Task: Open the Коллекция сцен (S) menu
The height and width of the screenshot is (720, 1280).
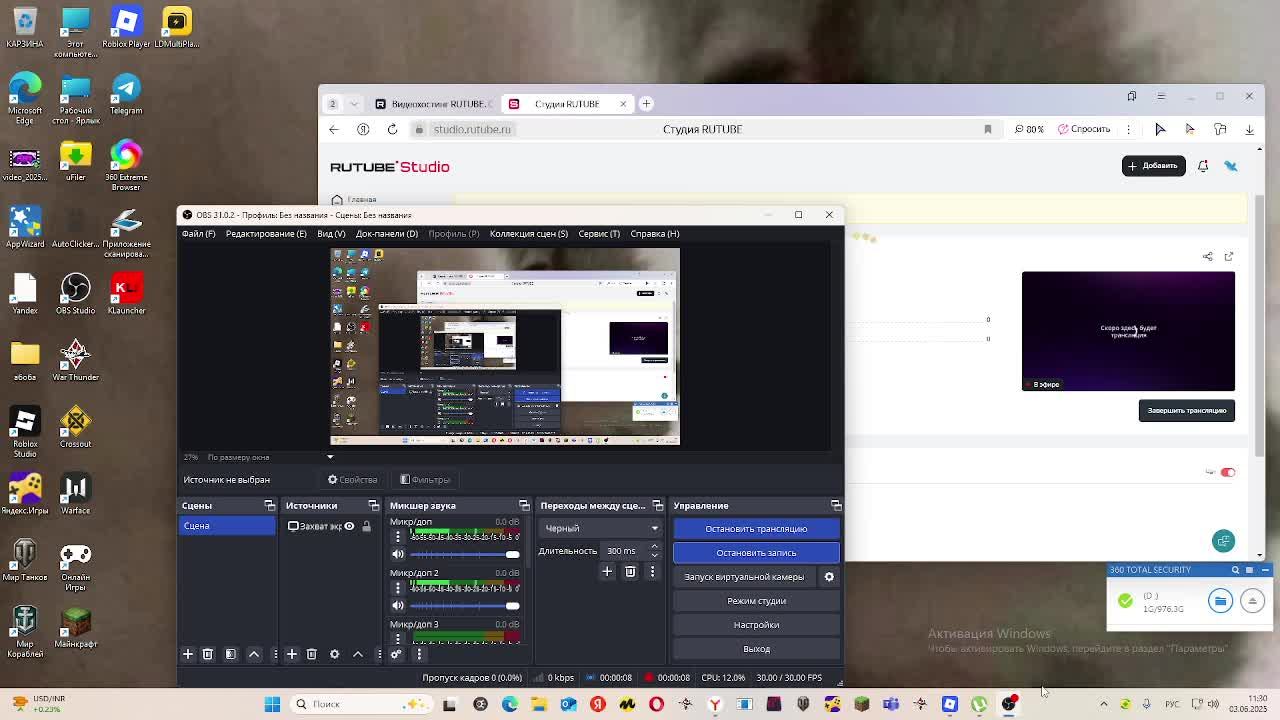Action: coord(529,234)
